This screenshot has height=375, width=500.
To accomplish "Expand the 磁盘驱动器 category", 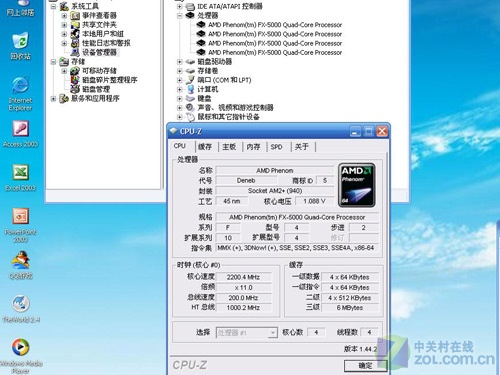I will (179, 62).
